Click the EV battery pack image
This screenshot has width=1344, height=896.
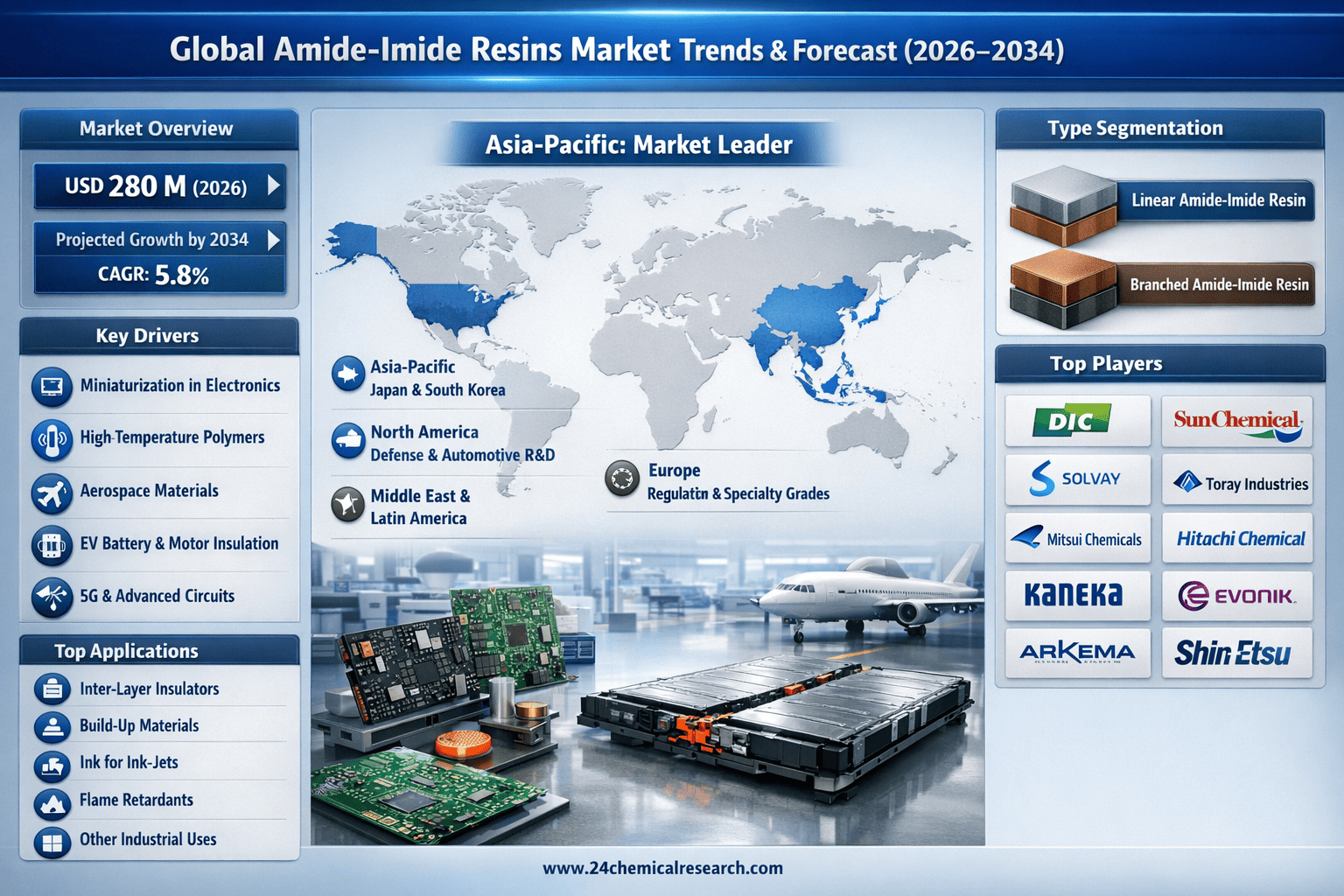[x=774, y=717]
